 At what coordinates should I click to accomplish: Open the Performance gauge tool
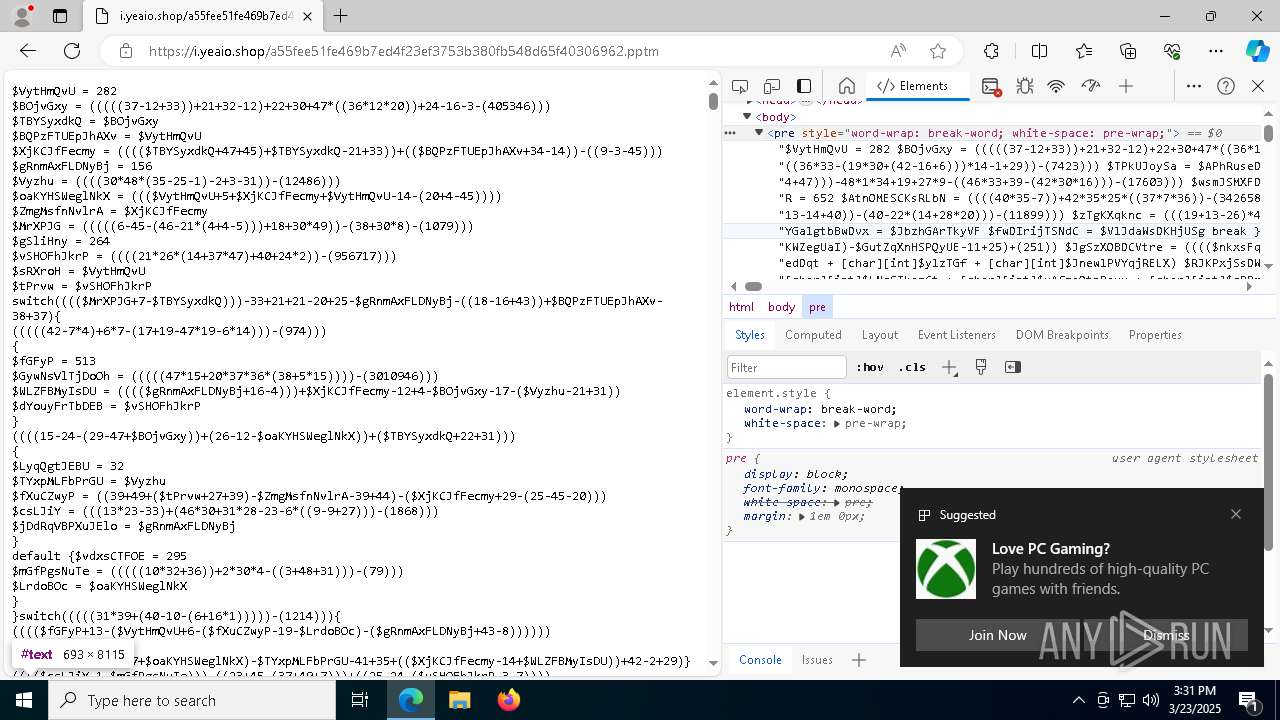click(x=1090, y=86)
